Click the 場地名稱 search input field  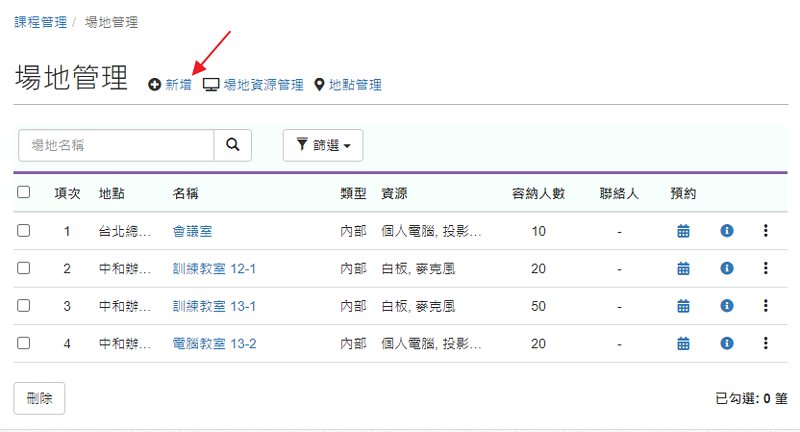point(116,145)
